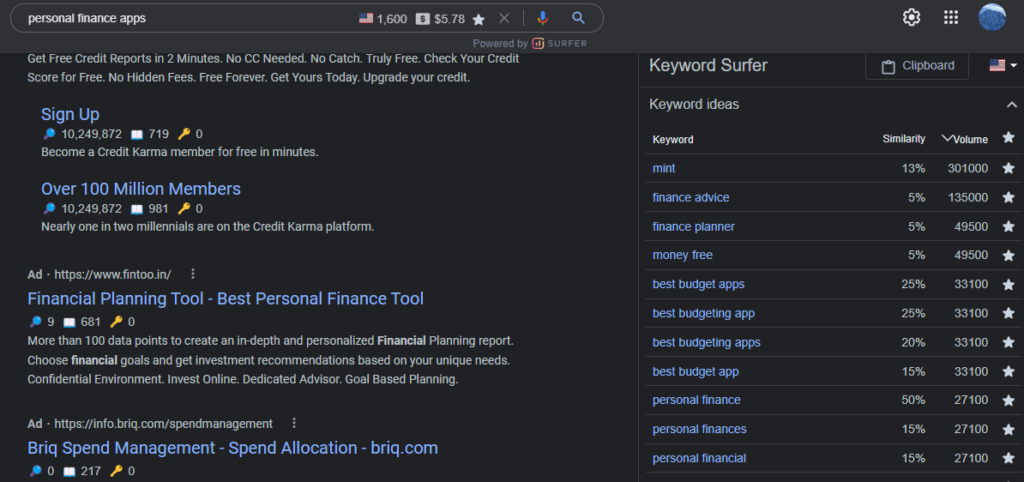Click the word count icon under the Fintoo ad

click(69, 321)
